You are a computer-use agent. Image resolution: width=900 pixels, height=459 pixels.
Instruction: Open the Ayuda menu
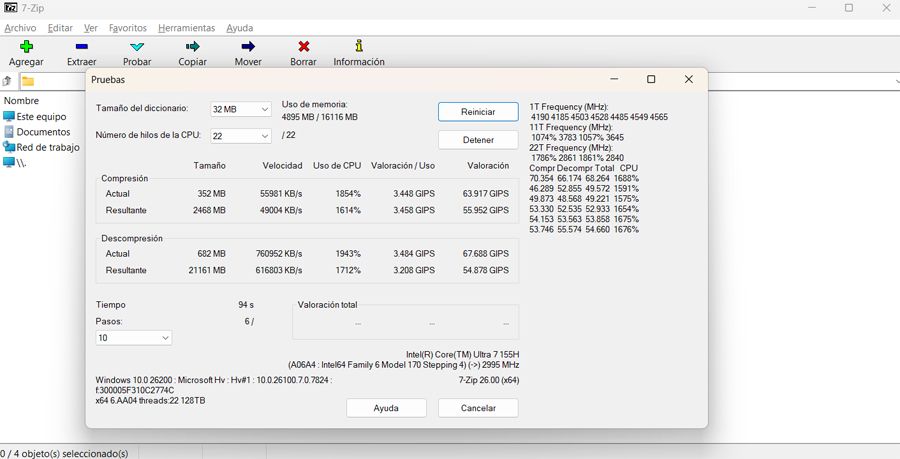[x=239, y=28]
